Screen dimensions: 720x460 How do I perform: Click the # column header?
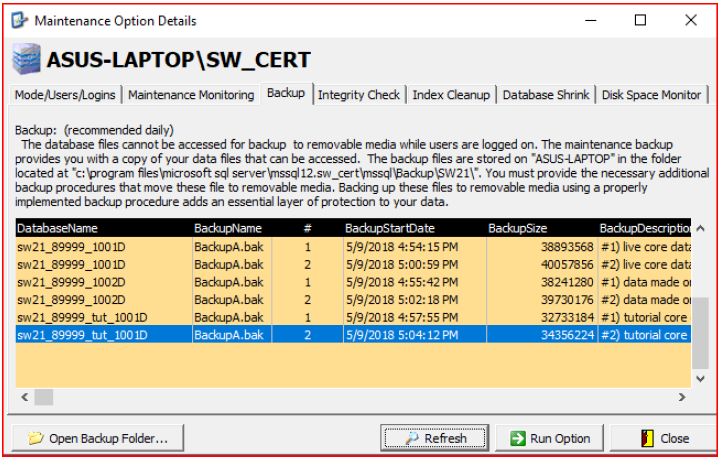(308, 228)
